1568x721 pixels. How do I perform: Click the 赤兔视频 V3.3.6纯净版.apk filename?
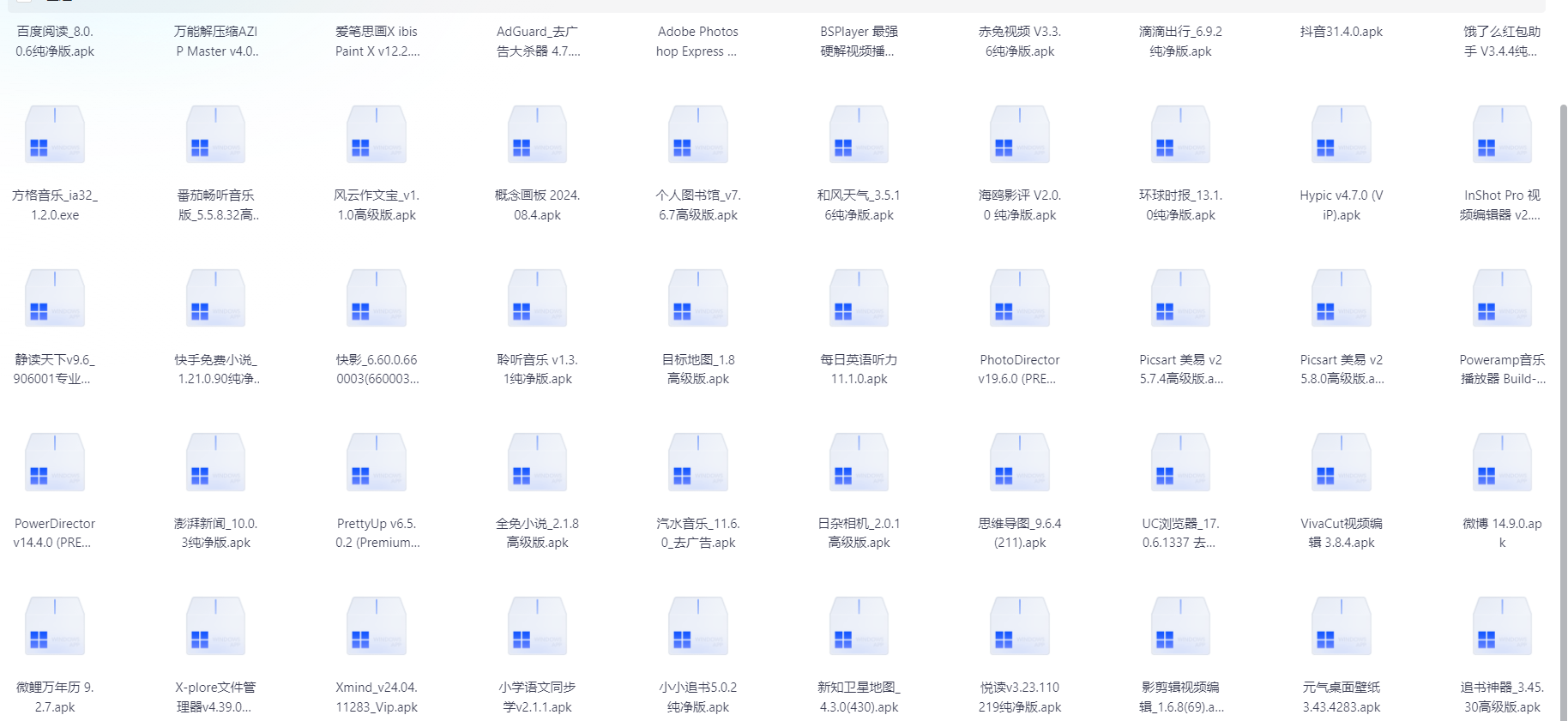point(1020,41)
